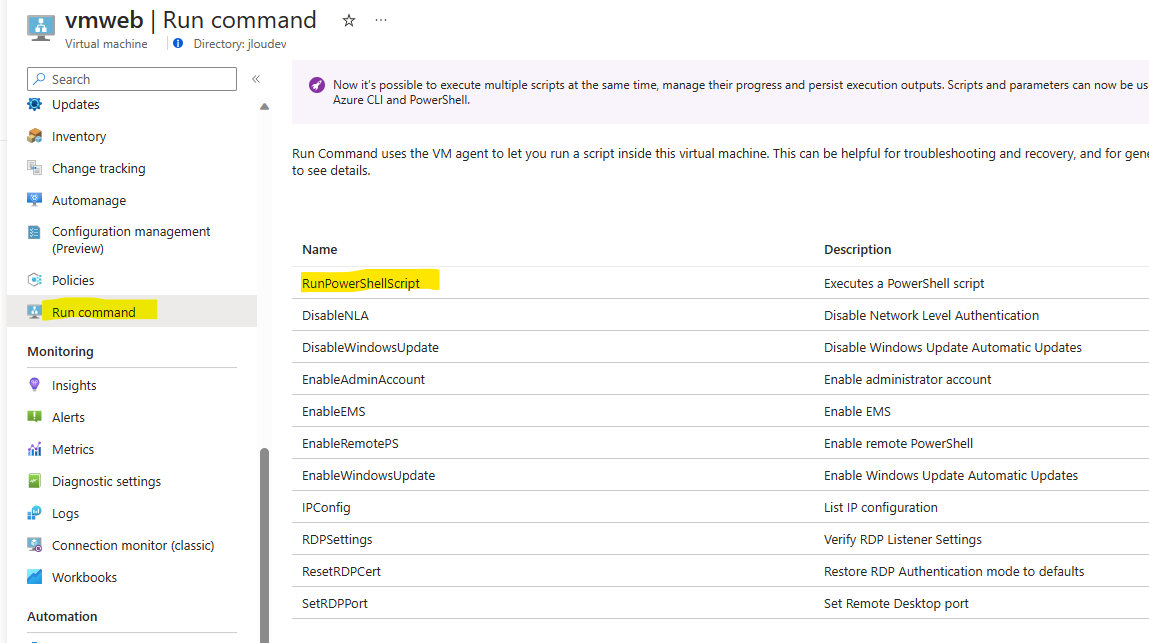Select Run command menu item

[94, 312]
